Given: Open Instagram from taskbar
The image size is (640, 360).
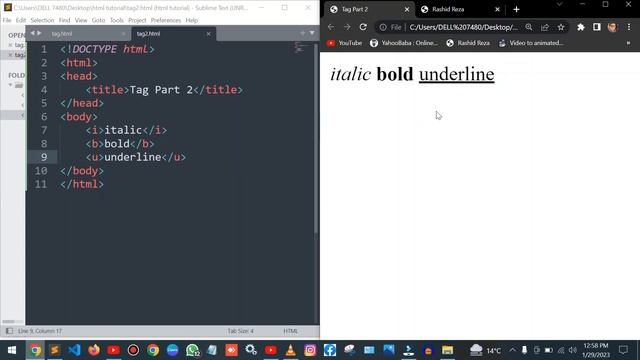Looking at the screenshot, I should click(x=310, y=350).
